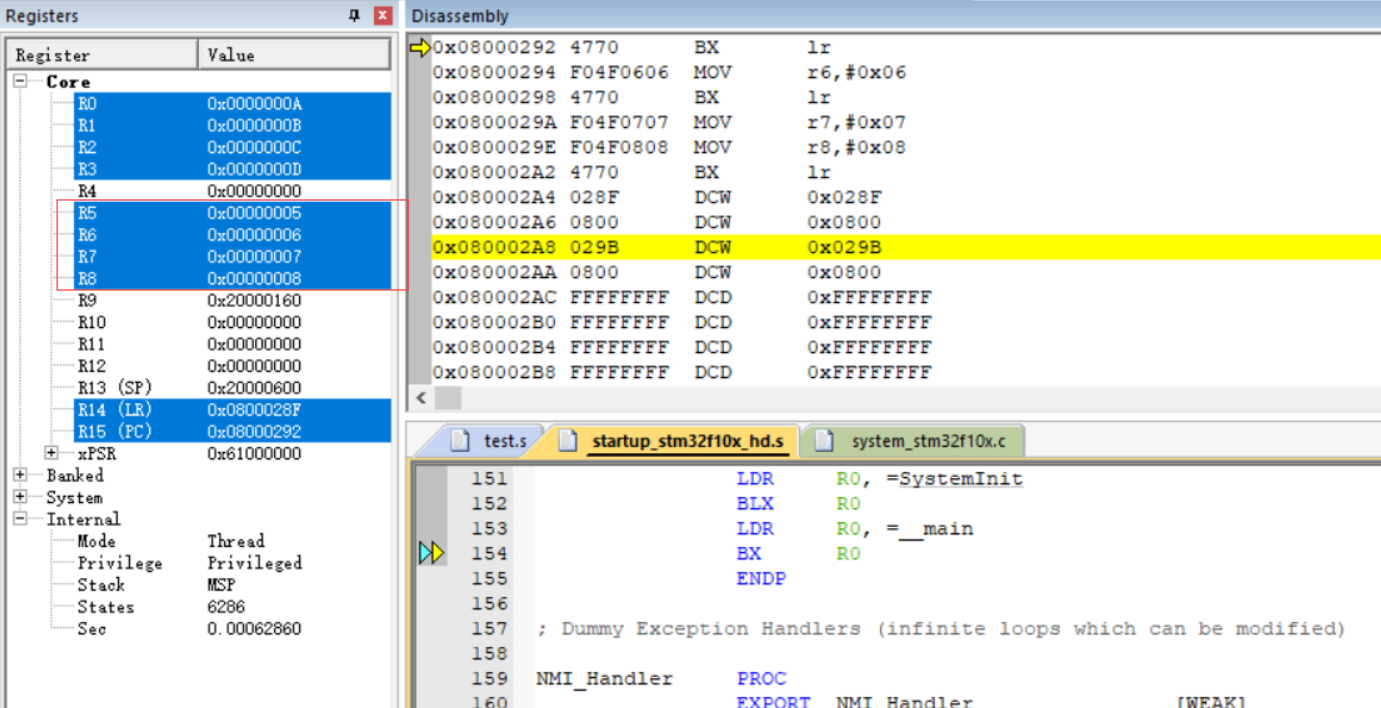Click the LR value 0x0800028F
Screen dimensions: 1381x708
254,410
